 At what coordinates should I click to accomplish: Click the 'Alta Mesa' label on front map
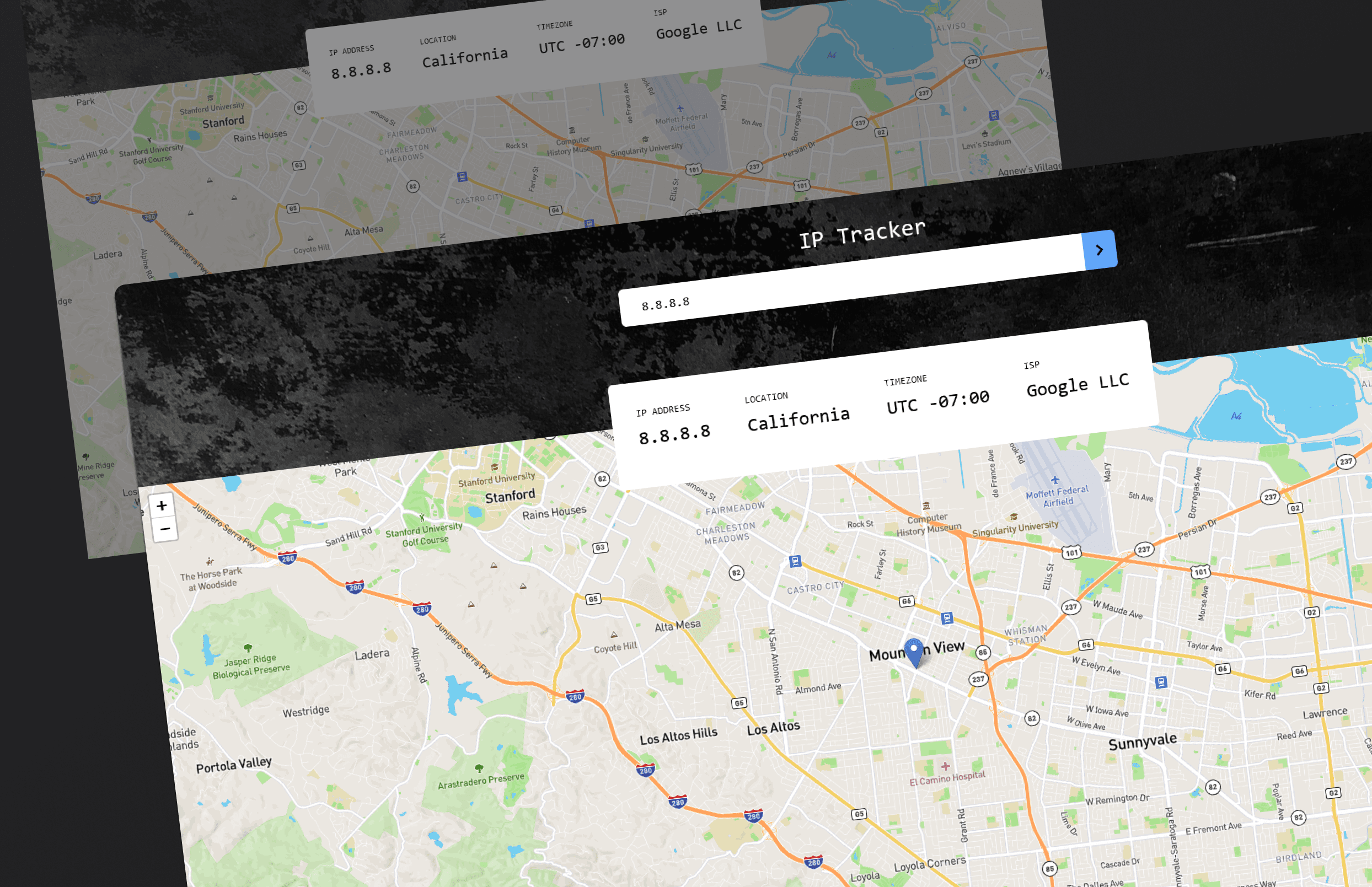click(677, 626)
